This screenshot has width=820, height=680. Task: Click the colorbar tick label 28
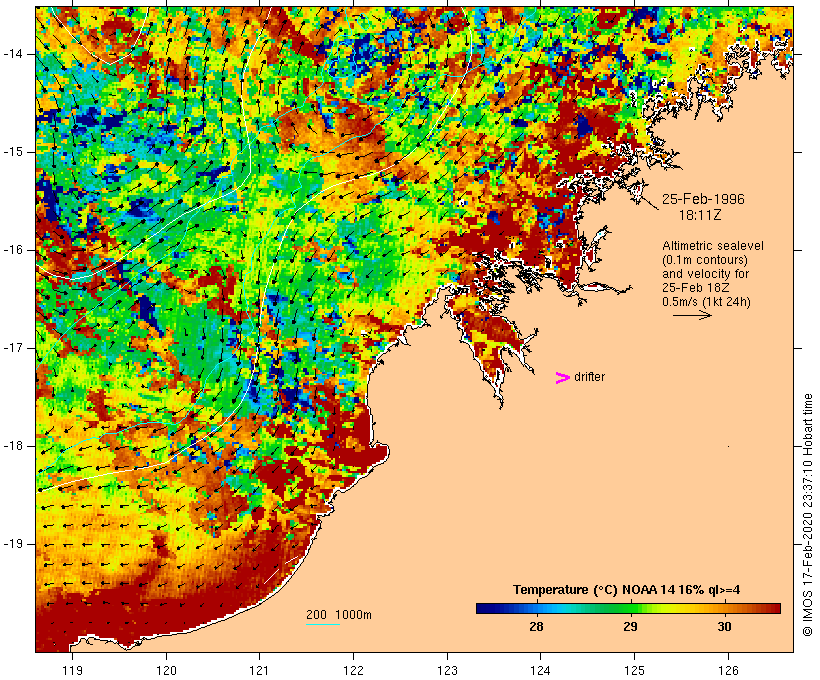(x=536, y=626)
